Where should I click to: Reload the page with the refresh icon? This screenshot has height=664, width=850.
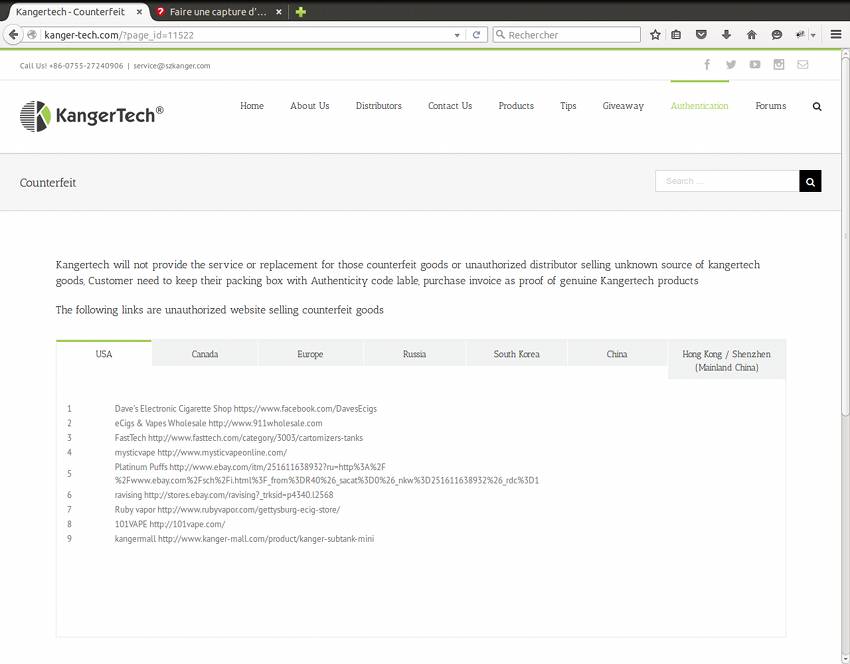tap(476, 35)
